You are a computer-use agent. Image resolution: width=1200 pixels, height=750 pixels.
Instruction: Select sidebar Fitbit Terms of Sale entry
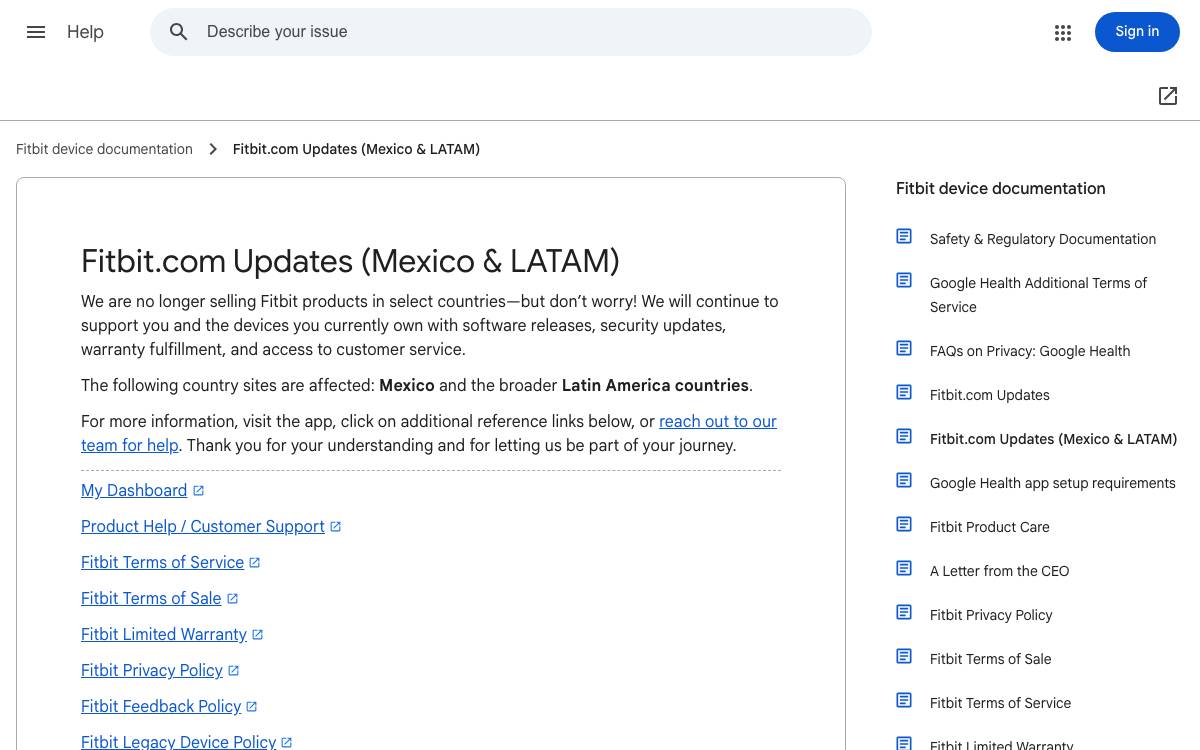(x=991, y=659)
